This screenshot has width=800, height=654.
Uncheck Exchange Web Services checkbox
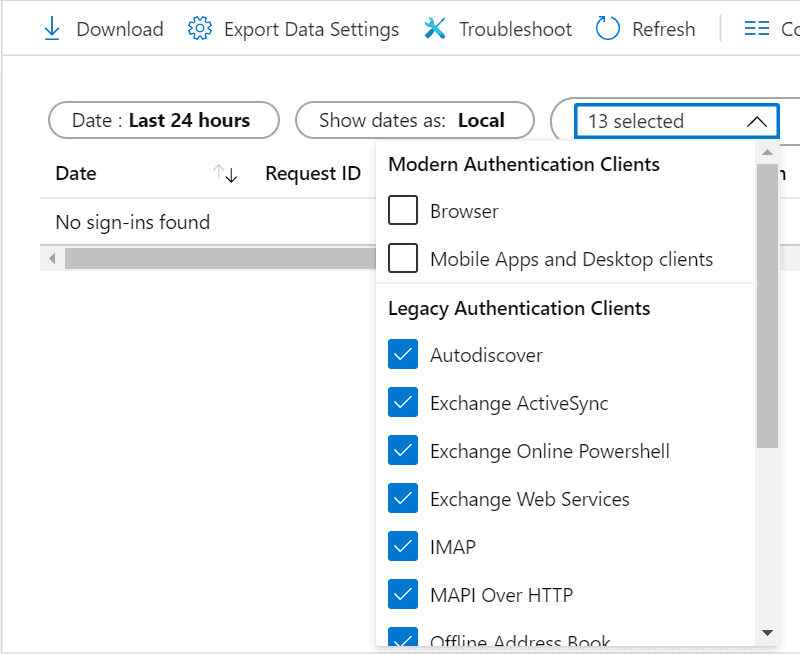(x=403, y=498)
